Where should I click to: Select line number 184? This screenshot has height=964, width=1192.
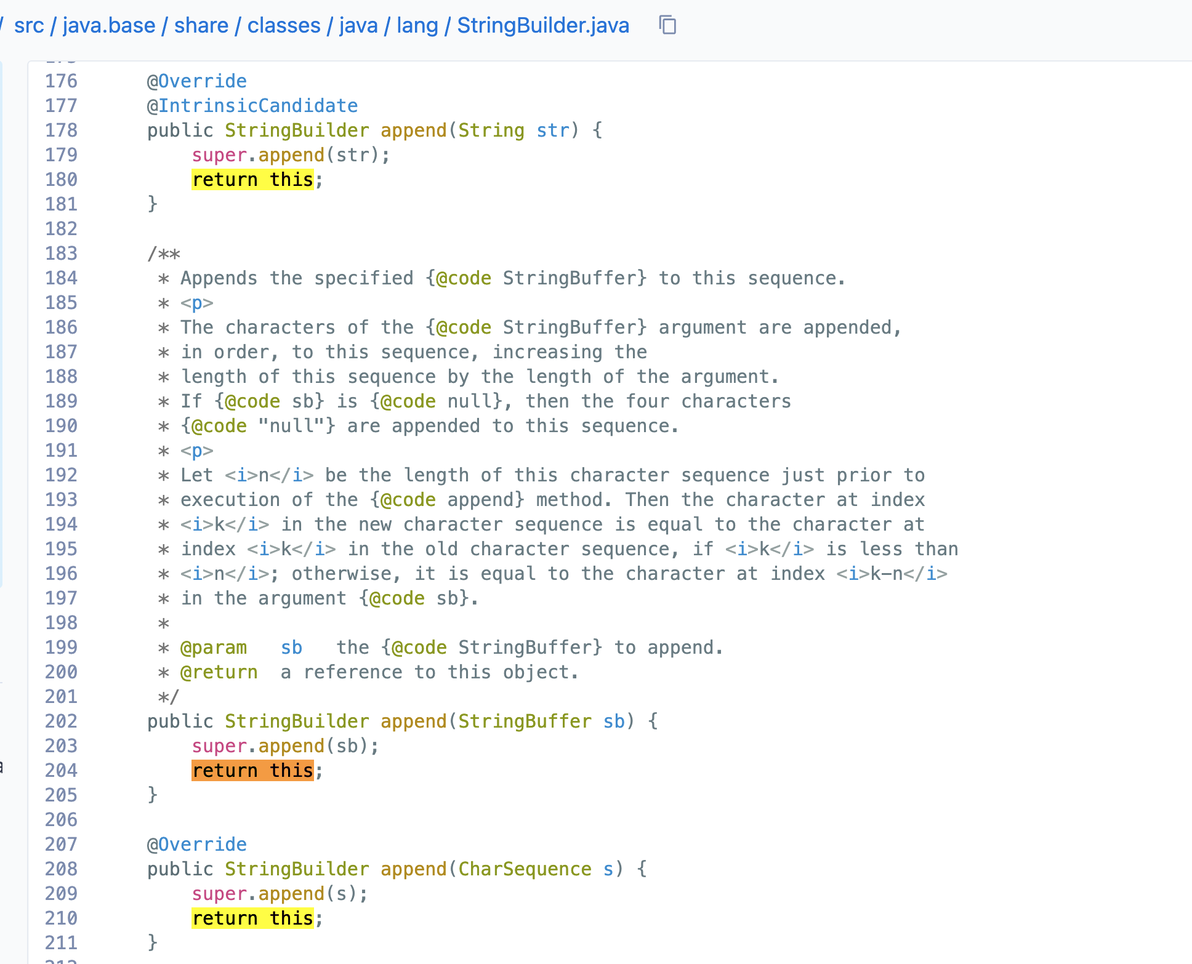[61, 278]
